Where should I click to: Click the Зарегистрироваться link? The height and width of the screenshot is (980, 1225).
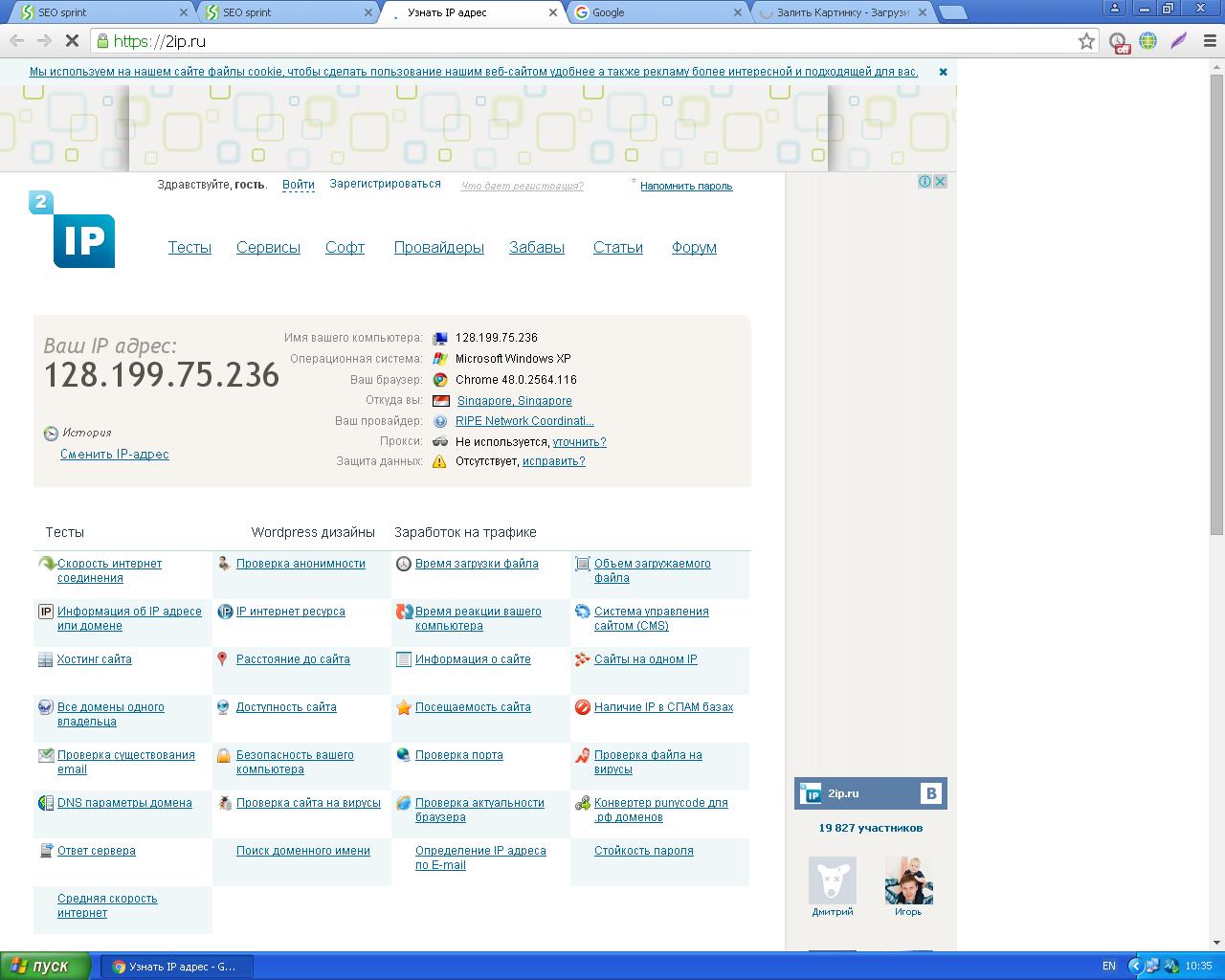(x=385, y=184)
